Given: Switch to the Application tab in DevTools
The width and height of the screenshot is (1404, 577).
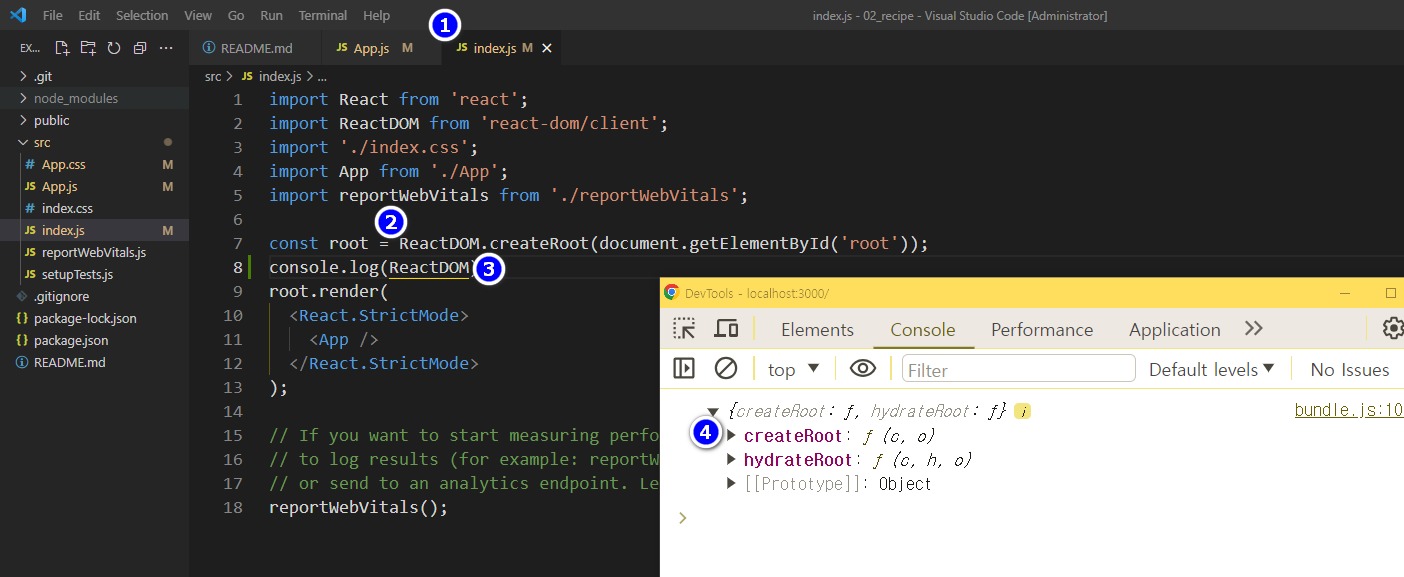Looking at the screenshot, I should coord(1174,329).
